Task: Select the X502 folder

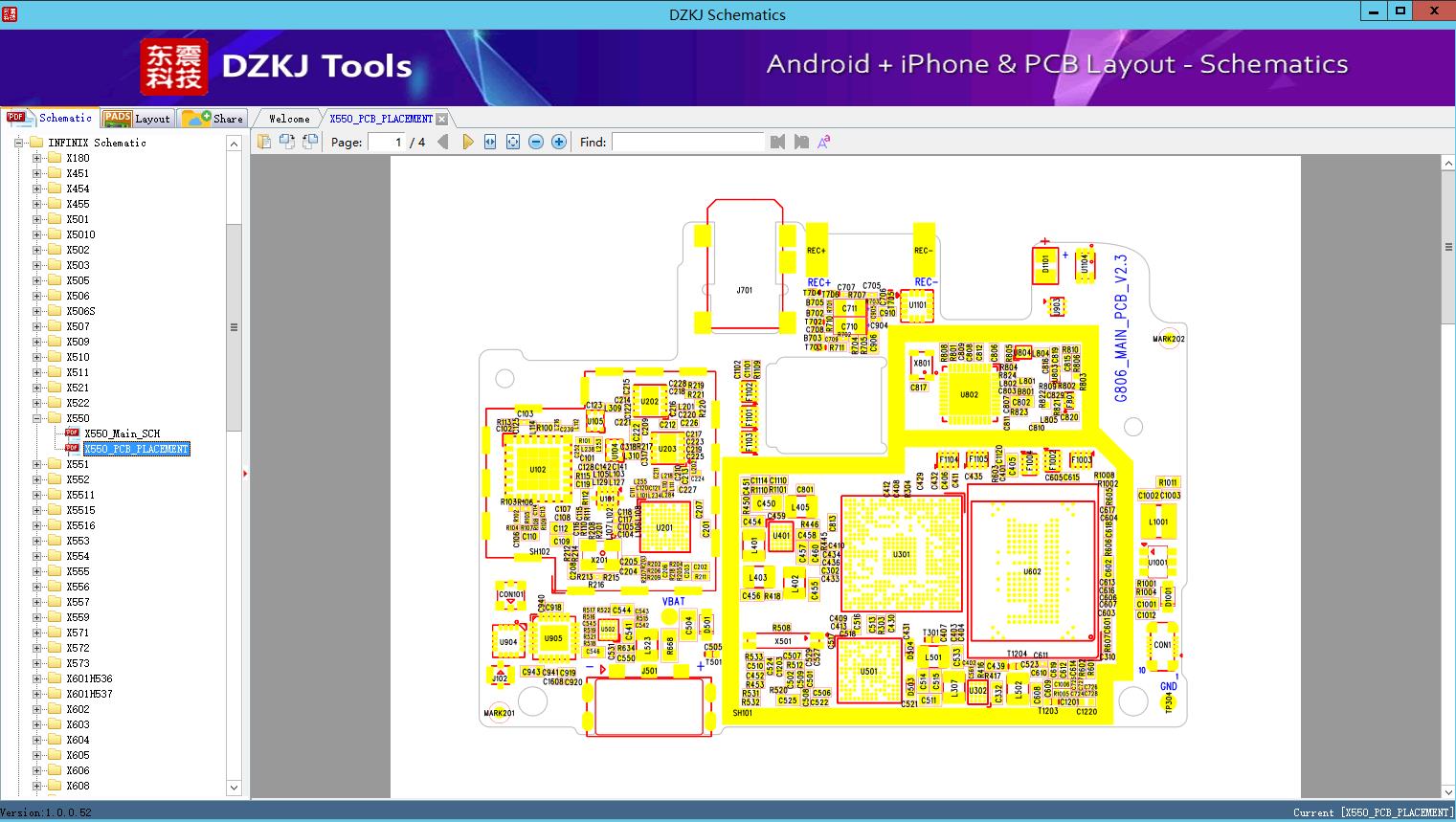Action: [x=78, y=250]
